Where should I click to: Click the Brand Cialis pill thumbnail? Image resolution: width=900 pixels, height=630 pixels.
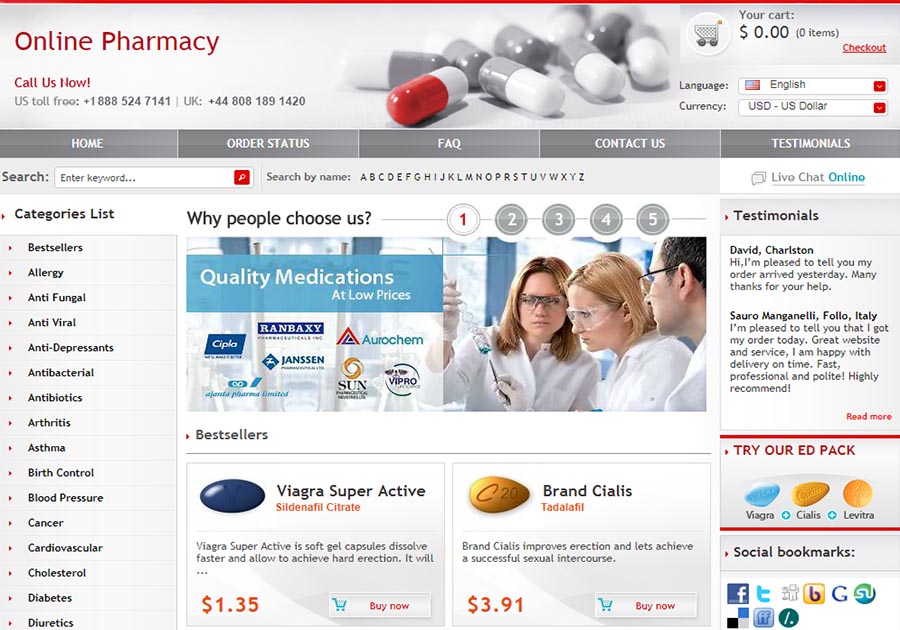click(499, 495)
